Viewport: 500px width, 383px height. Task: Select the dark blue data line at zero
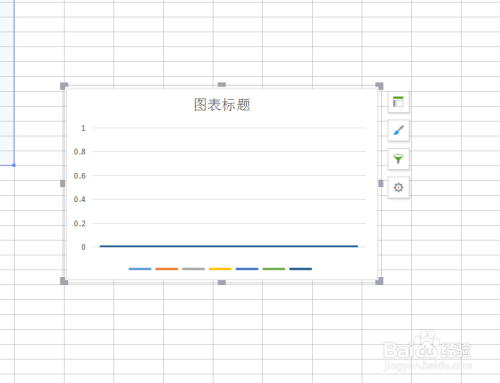(229, 246)
